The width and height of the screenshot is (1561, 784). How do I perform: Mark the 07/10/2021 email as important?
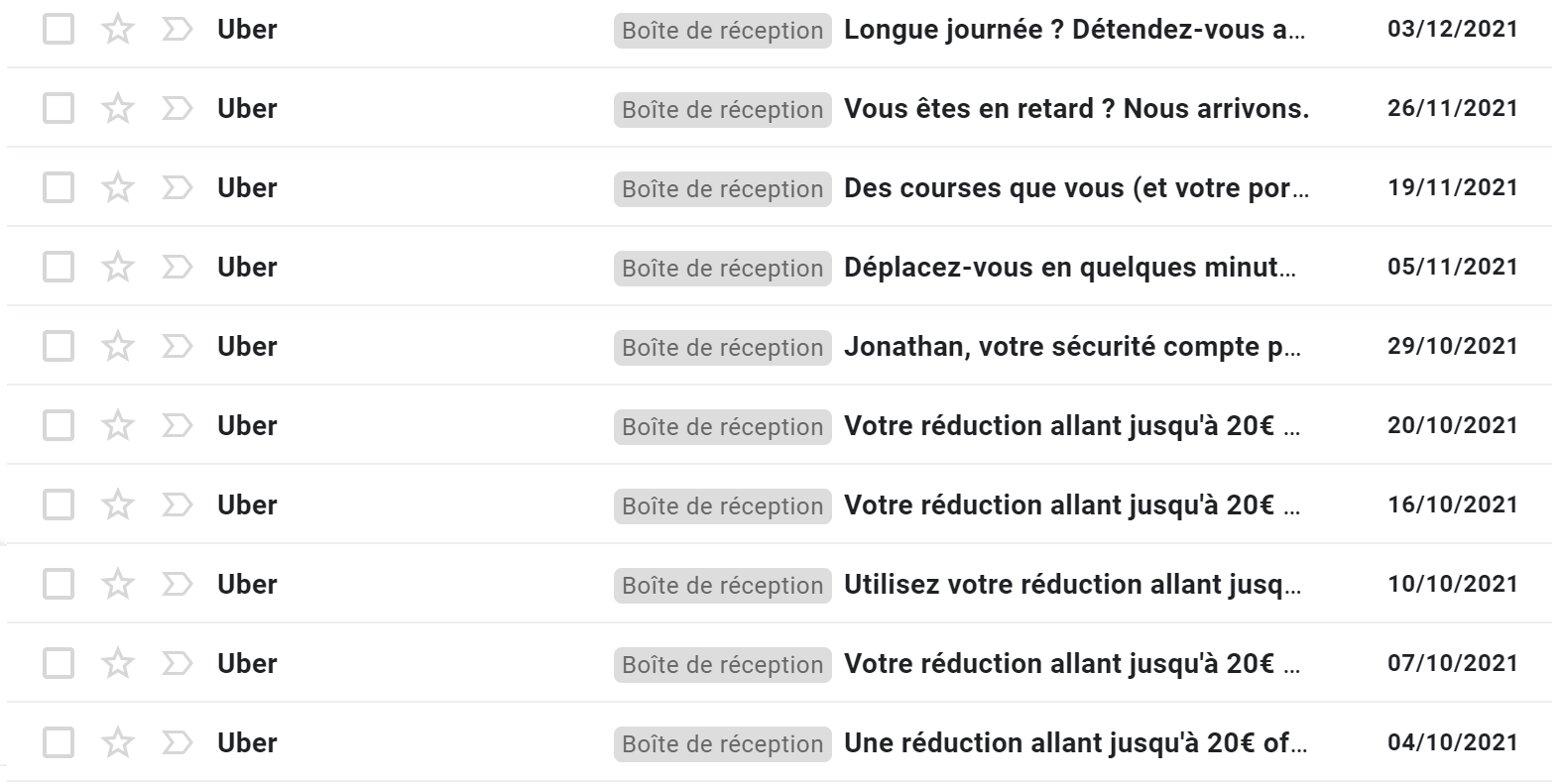coord(177,663)
